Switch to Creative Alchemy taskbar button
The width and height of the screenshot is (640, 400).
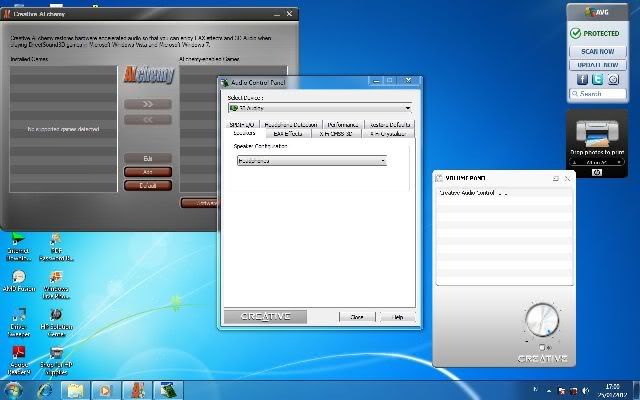[x=137, y=391]
